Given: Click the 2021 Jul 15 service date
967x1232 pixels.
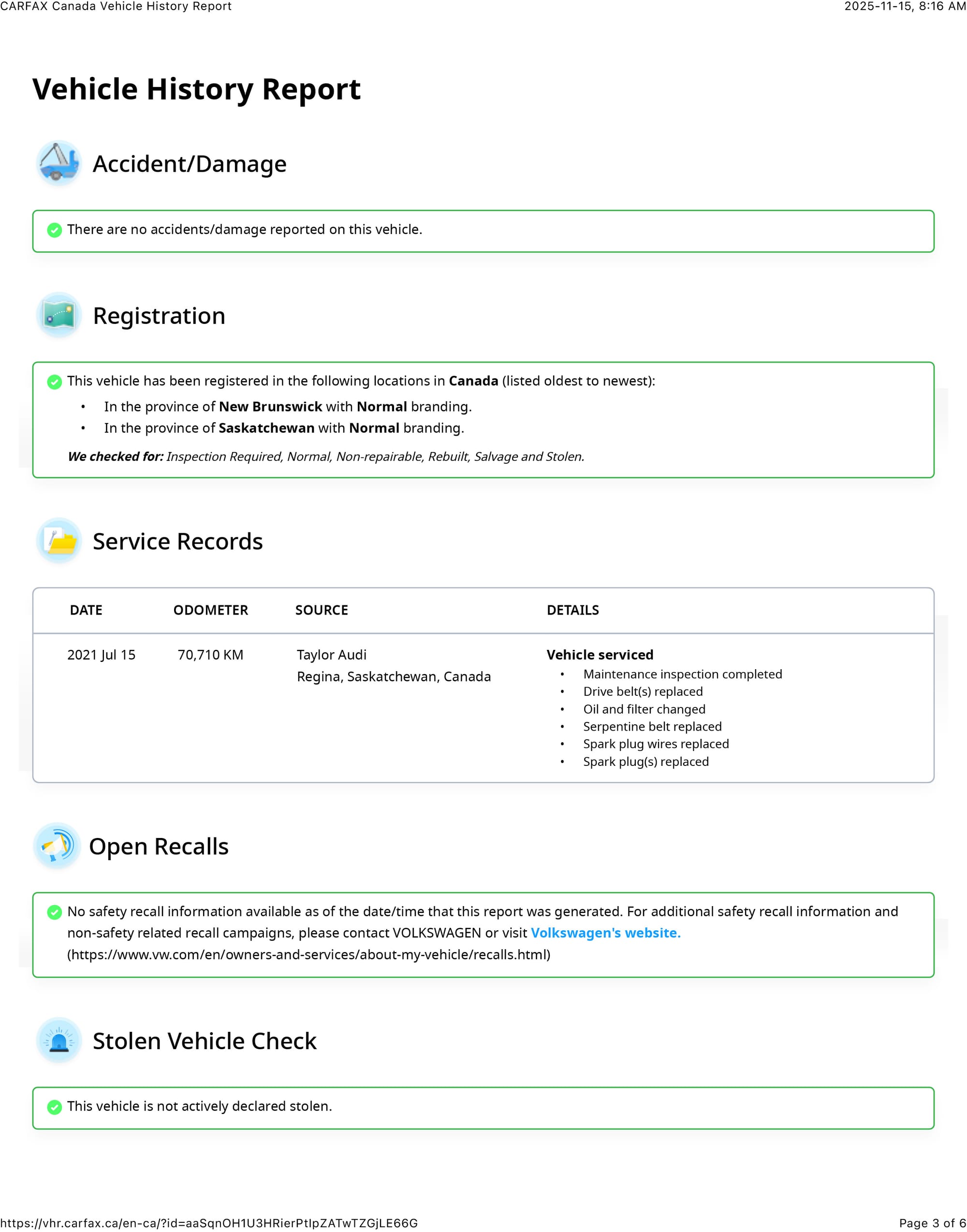Looking at the screenshot, I should (x=102, y=655).
